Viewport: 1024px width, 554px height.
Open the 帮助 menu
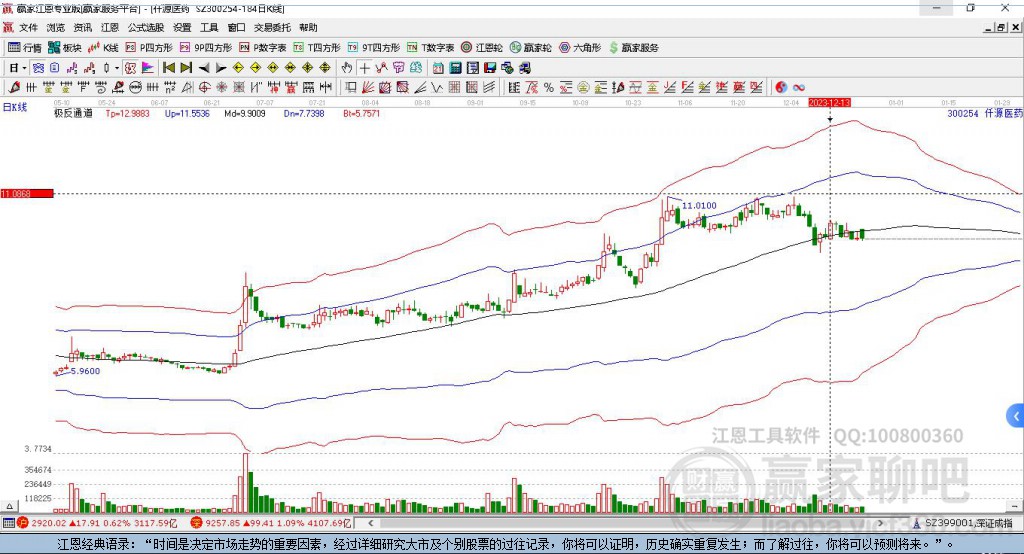308,27
